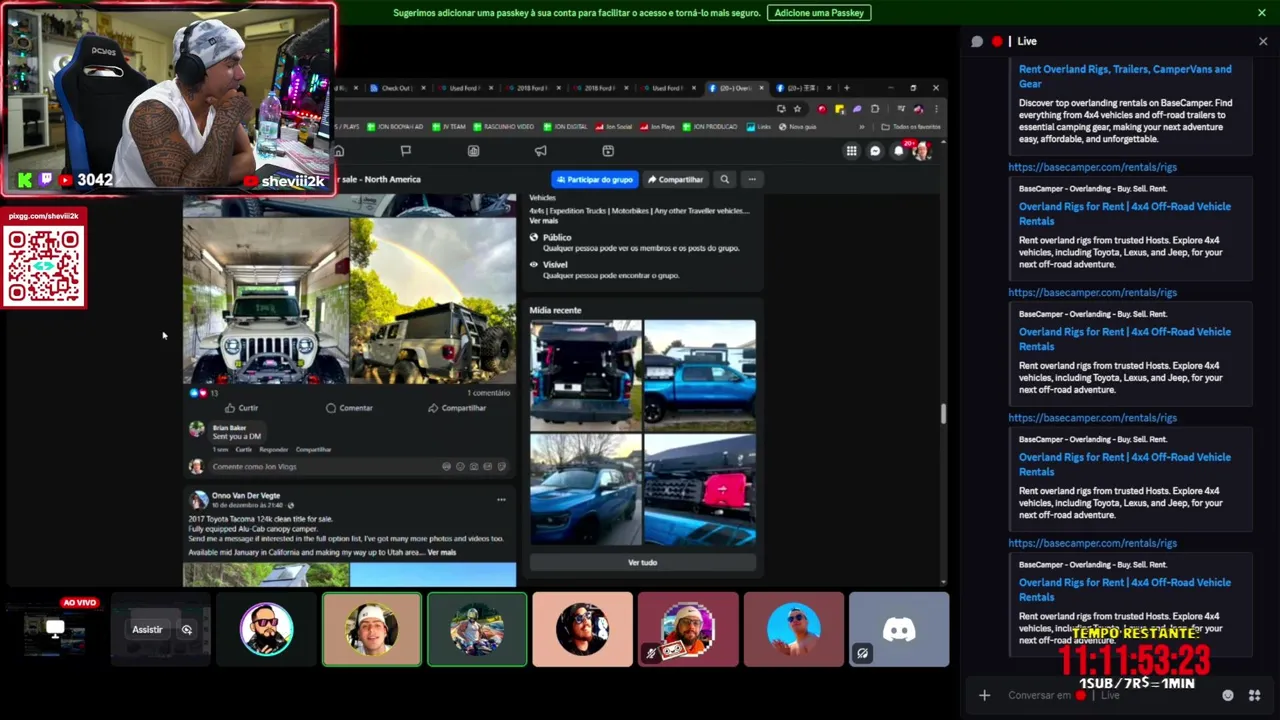Viewport: 1280px width, 720px height.
Task: Open the Chrome three-dot menu
Action: coord(935,109)
